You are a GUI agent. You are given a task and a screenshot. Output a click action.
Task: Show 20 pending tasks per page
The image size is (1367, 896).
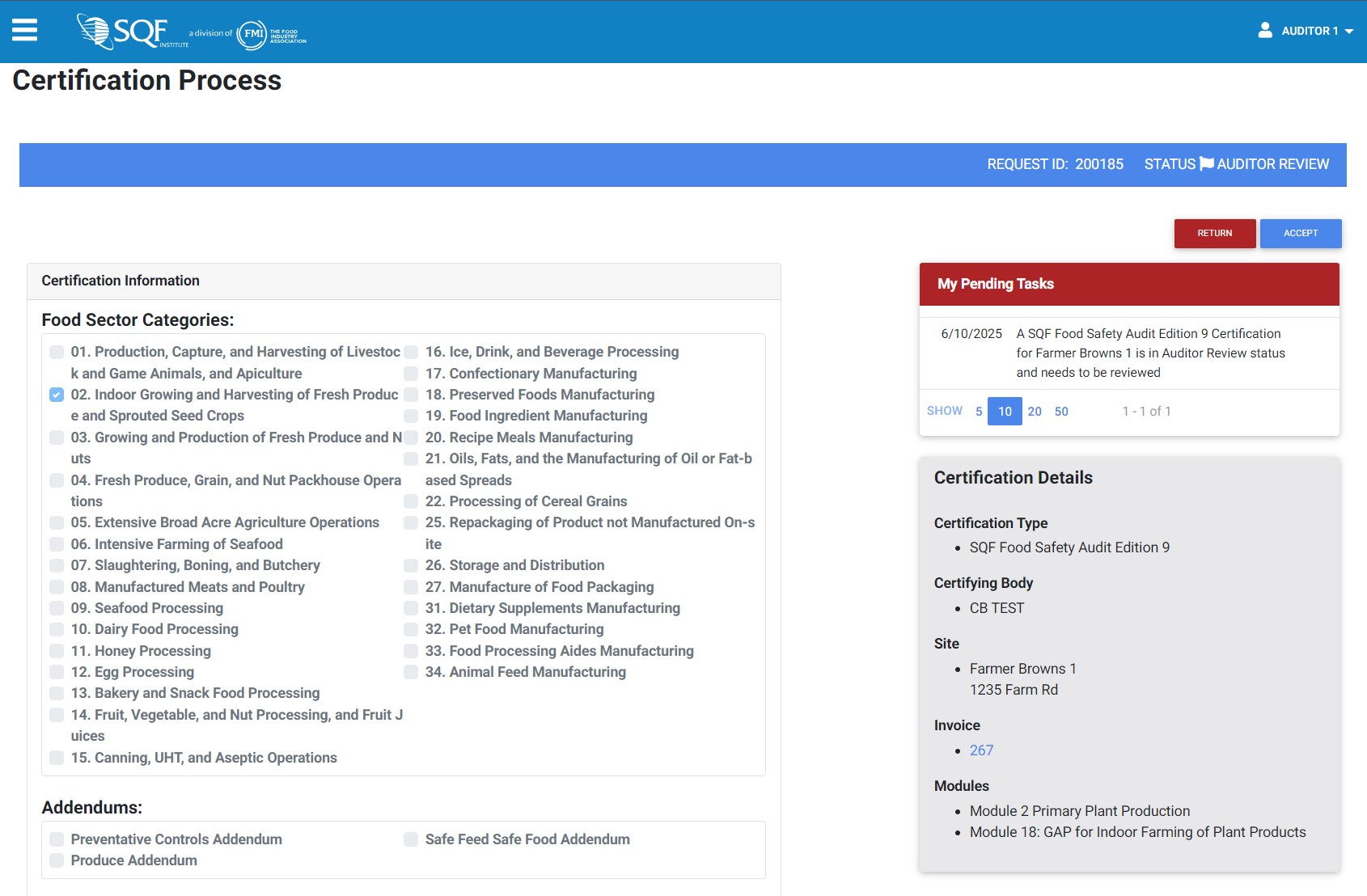tap(1035, 412)
